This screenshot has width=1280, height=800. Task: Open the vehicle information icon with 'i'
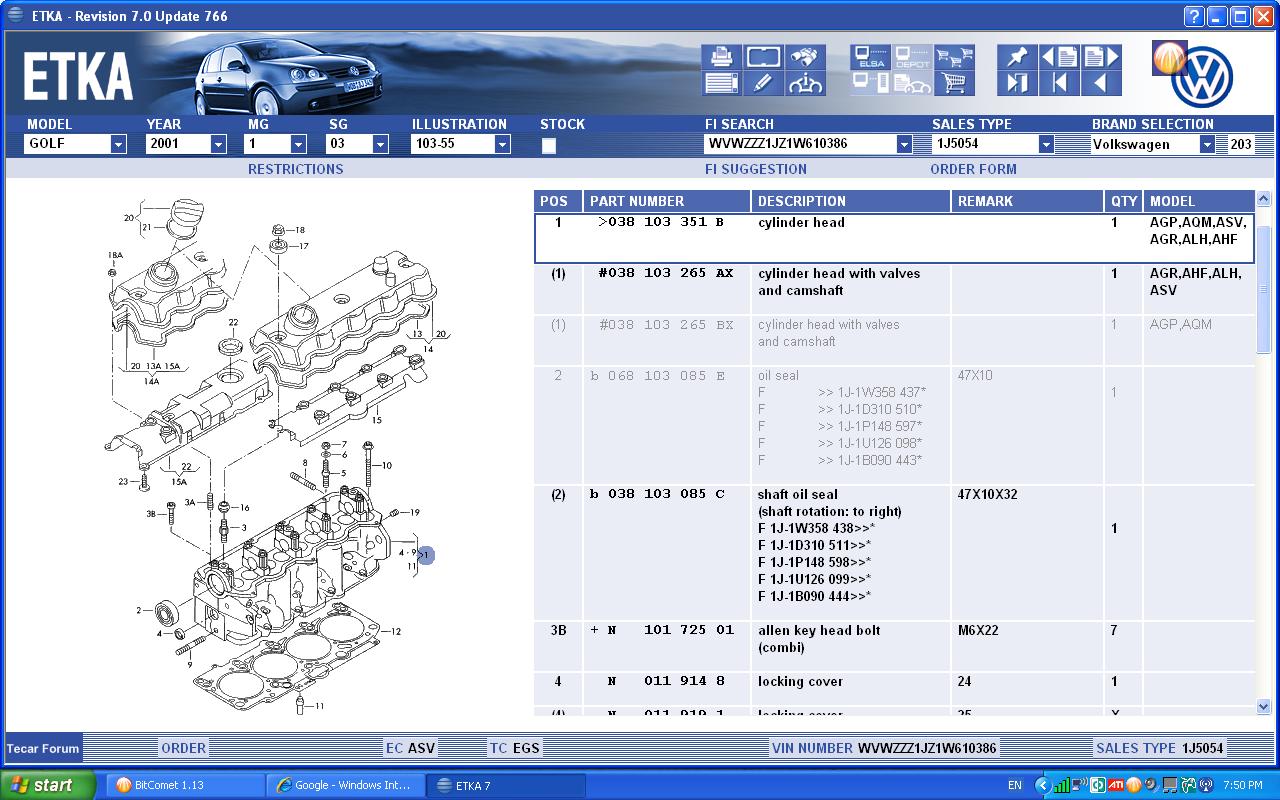(x=805, y=83)
